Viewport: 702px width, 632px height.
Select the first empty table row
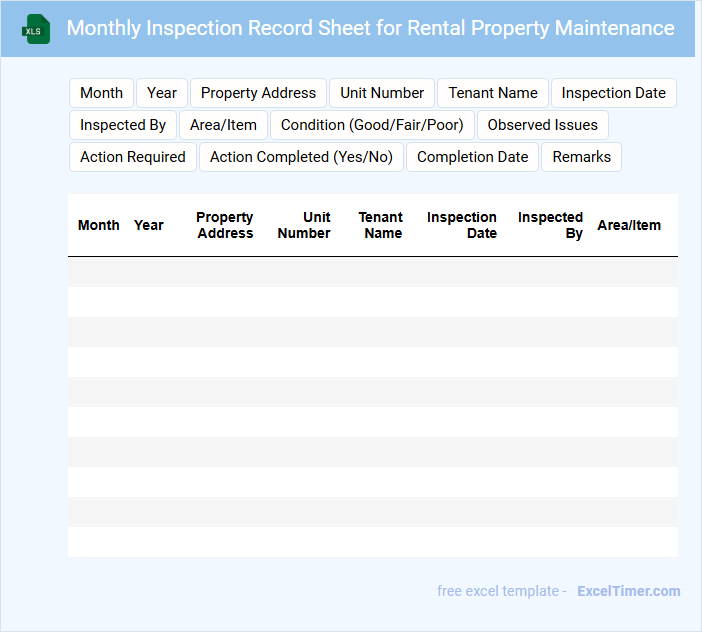point(373,272)
